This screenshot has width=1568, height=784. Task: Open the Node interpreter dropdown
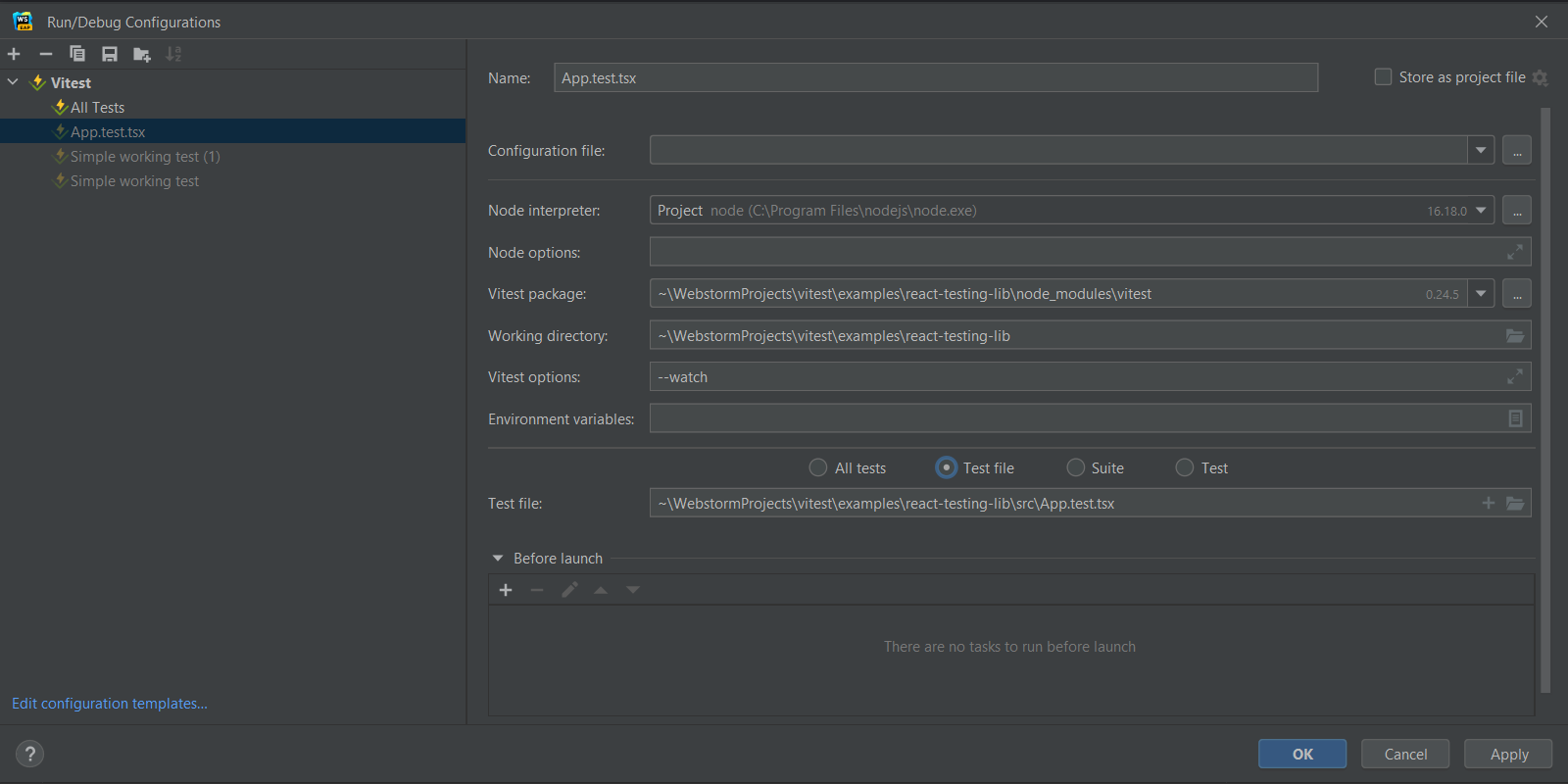tap(1481, 211)
